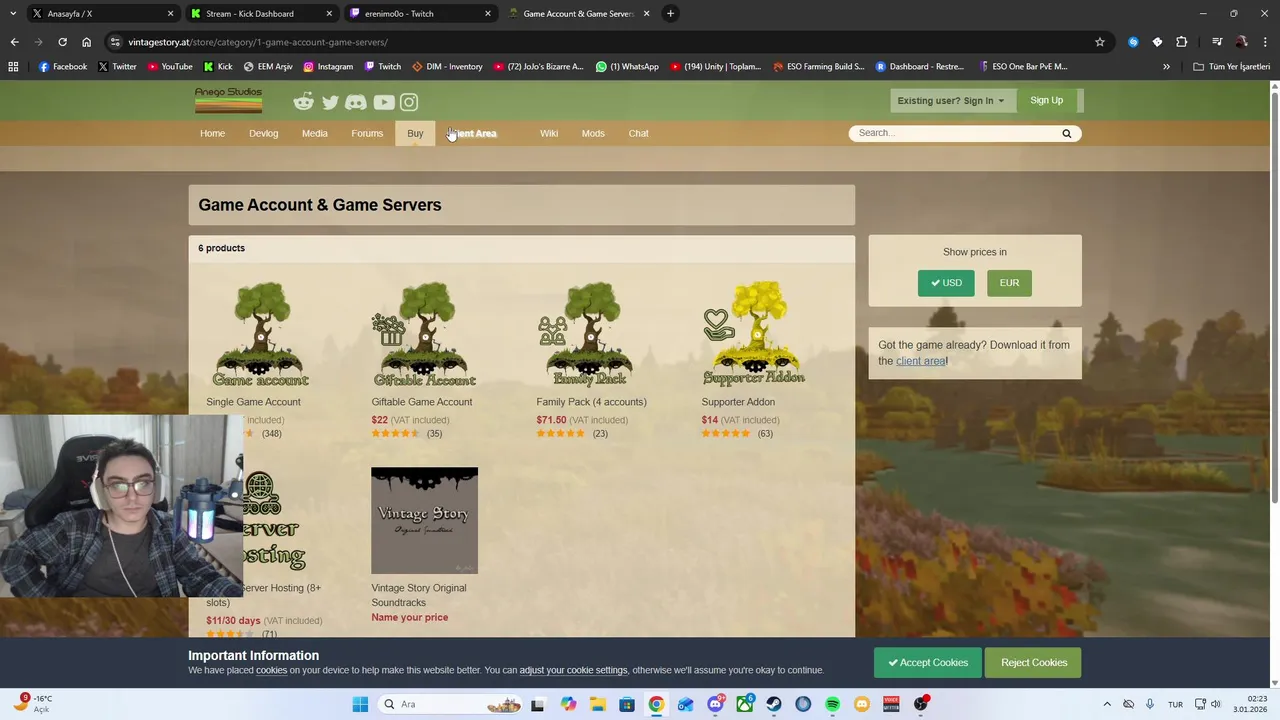The width and height of the screenshot is (1280, 720).
Task: Open the client area link
Action: (x=920, y=361)
